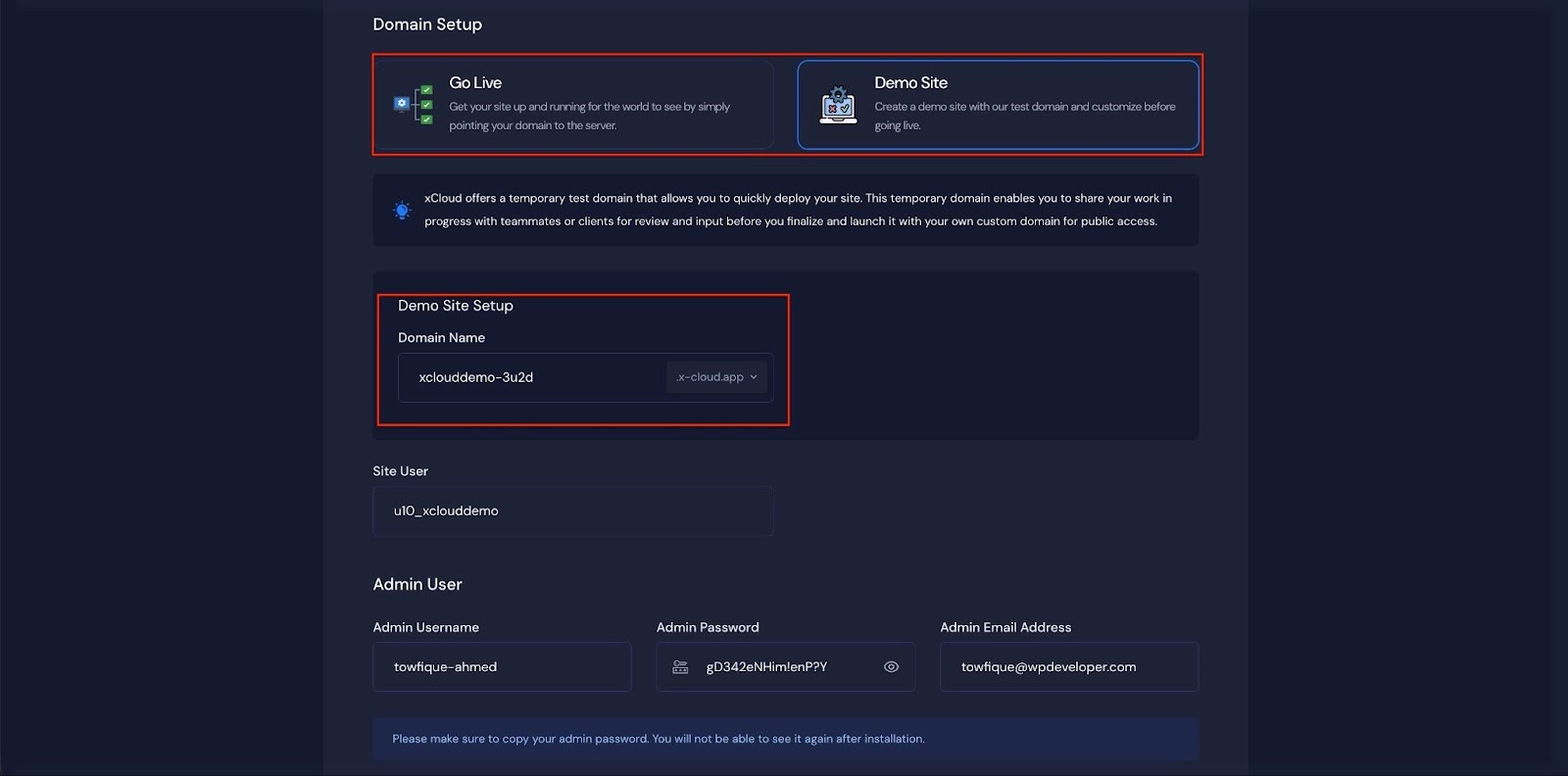Click the Go Live server checklist icon
Viewport: 1568px width, 776px height.
[414, 104]
